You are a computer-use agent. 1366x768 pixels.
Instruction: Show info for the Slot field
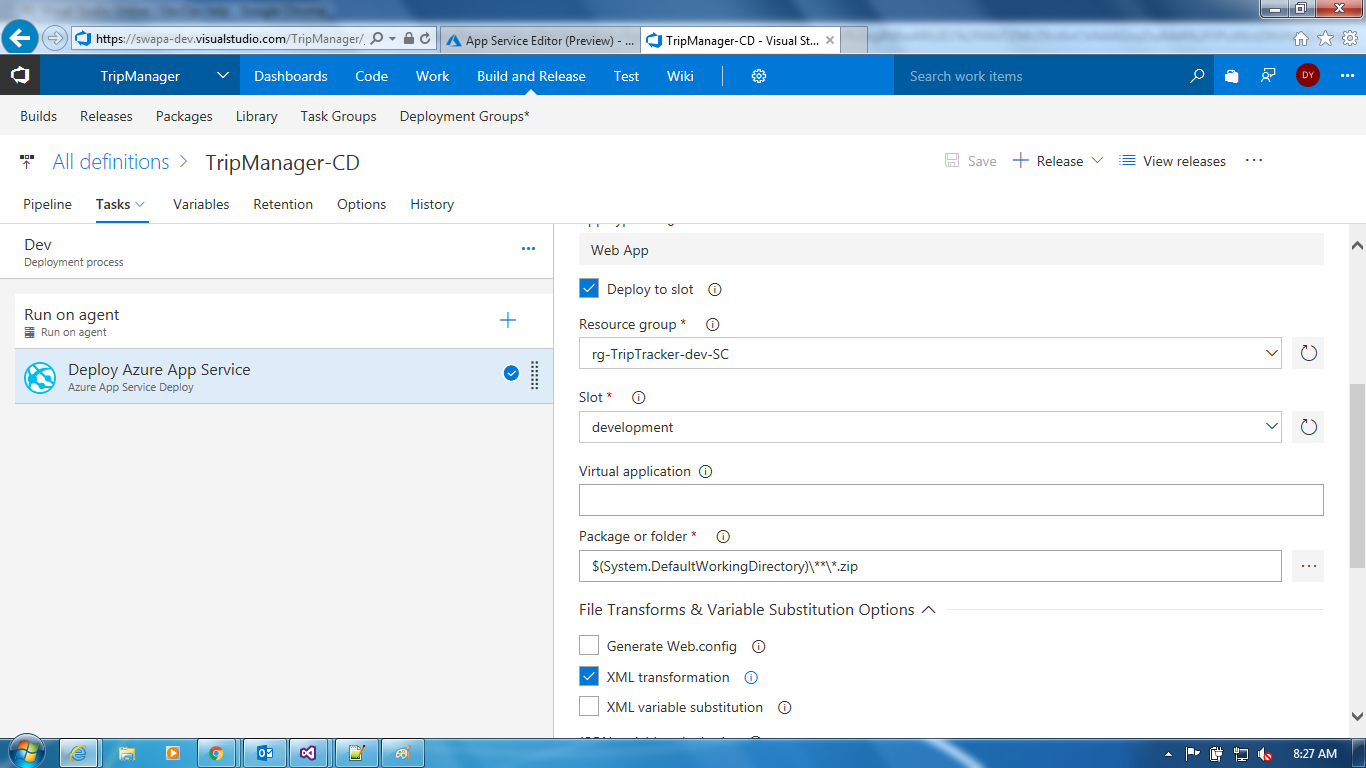click(638, 398)
